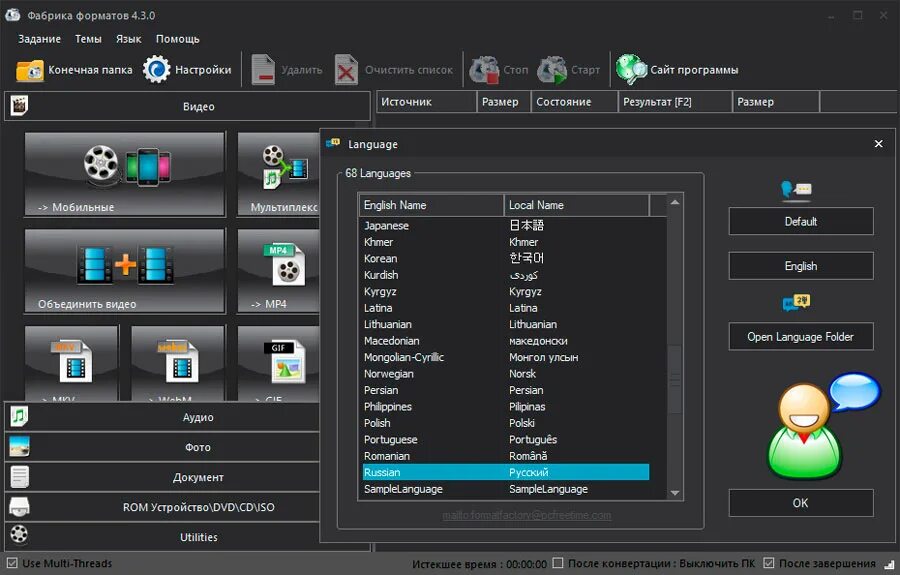Click the film reel Utilities icon

point(19,535)
